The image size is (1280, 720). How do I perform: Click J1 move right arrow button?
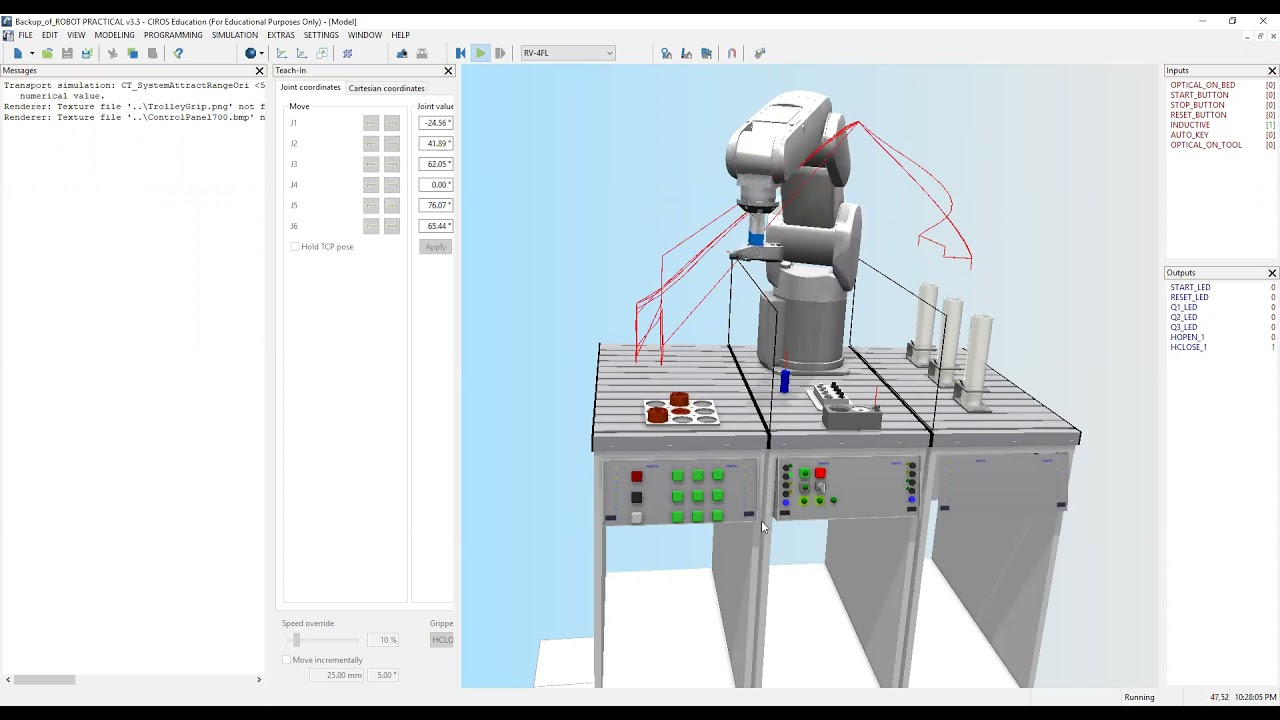pos(392,123)
